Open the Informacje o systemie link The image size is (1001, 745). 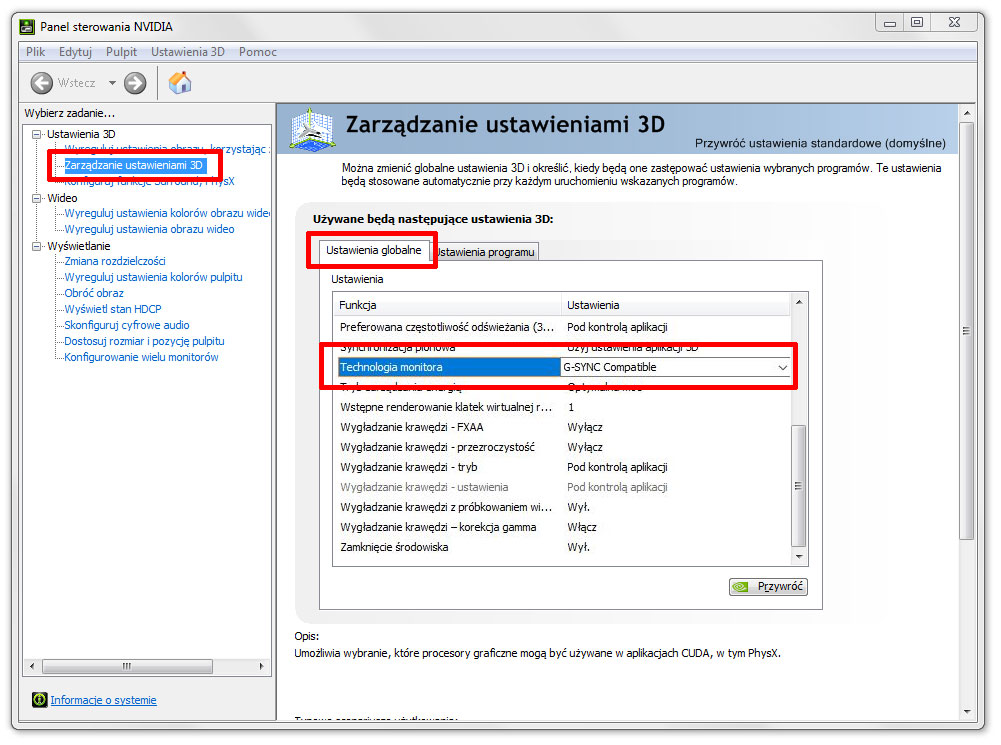point(103,700)
